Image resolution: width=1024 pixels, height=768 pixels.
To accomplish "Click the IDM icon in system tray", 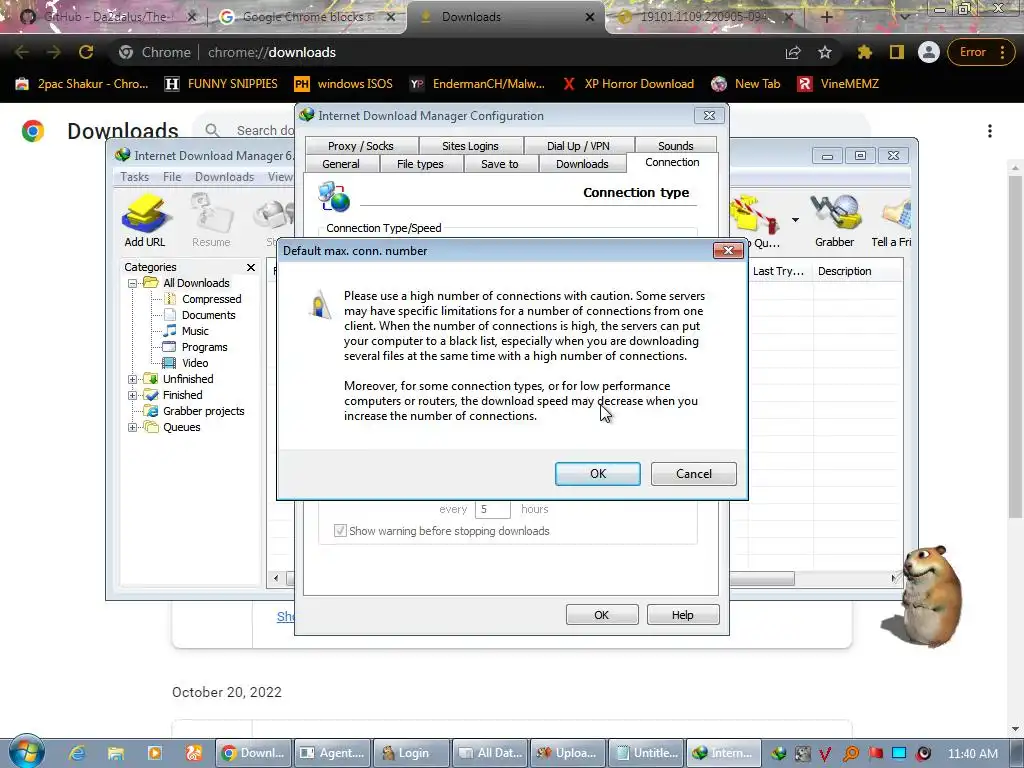I will pyautogui.click(x=778, y=753).
